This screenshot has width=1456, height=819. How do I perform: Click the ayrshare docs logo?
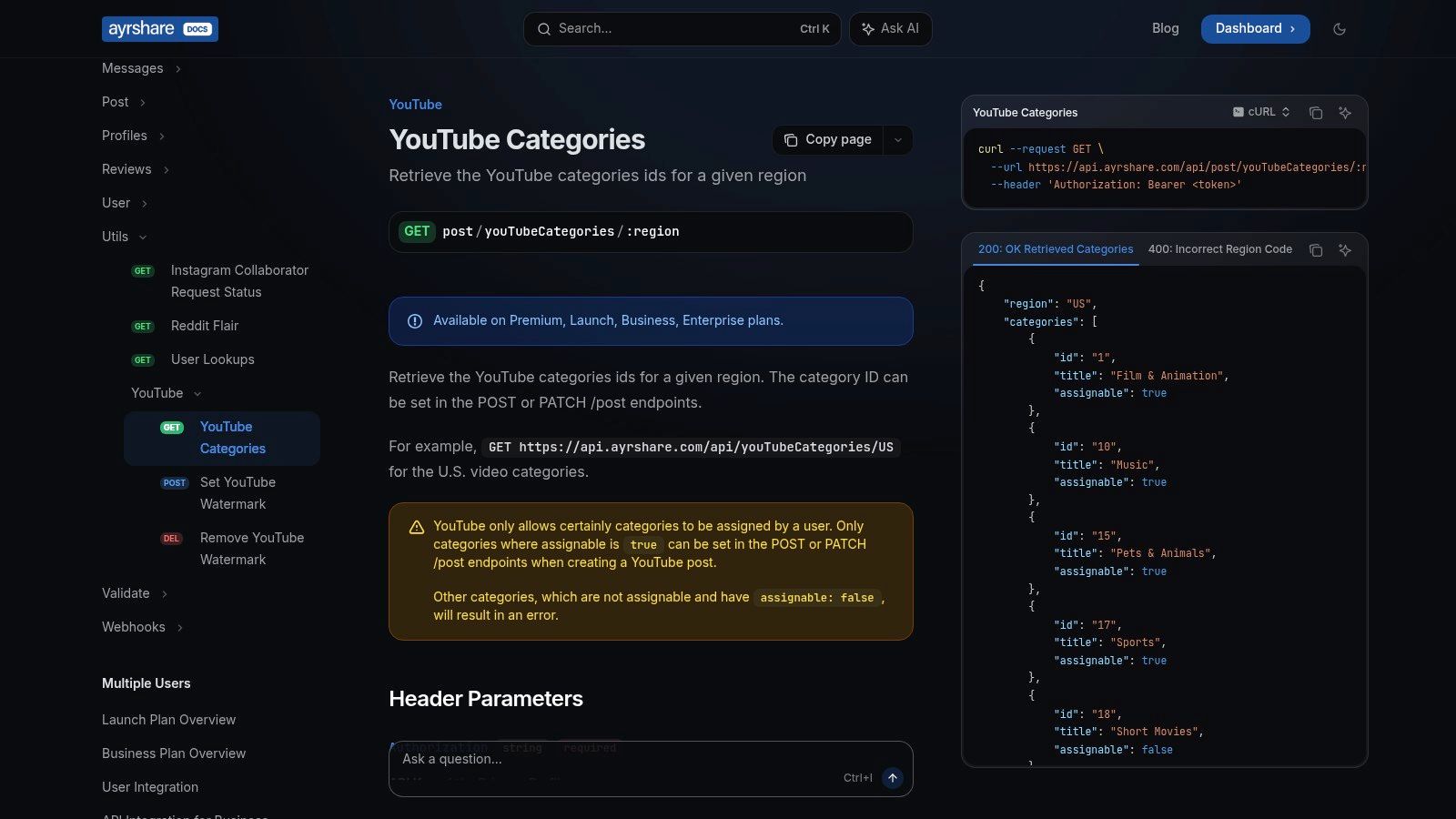click(160, 29)
